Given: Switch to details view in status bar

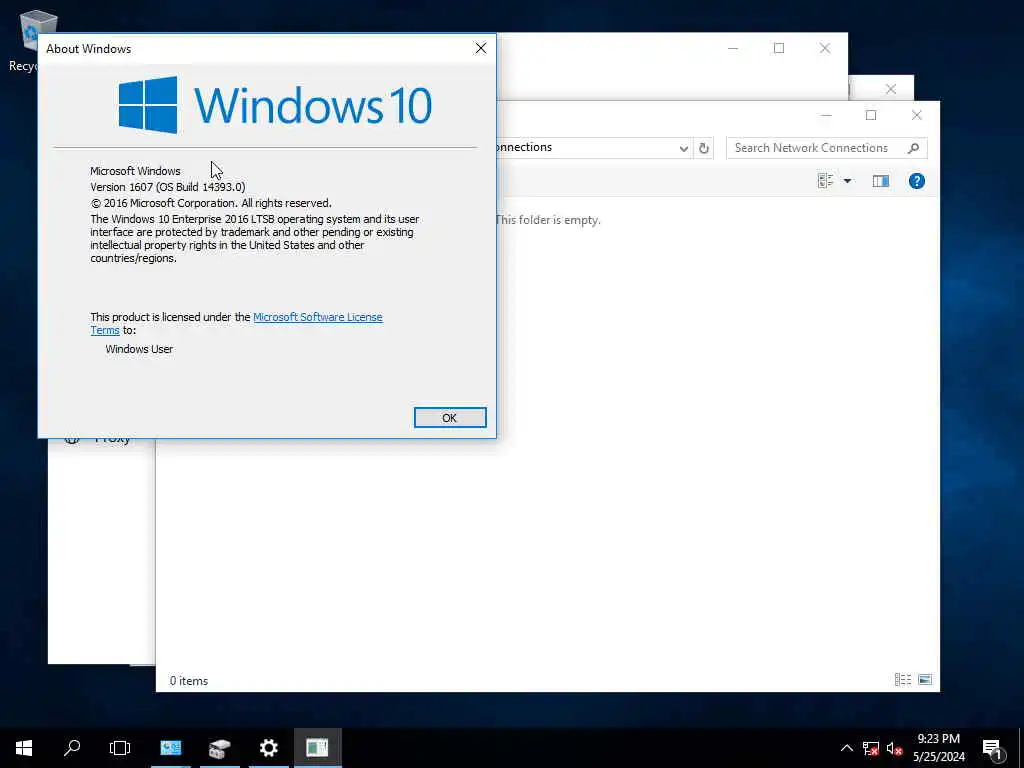Looking at the screenshot, I should pos(903,680).
